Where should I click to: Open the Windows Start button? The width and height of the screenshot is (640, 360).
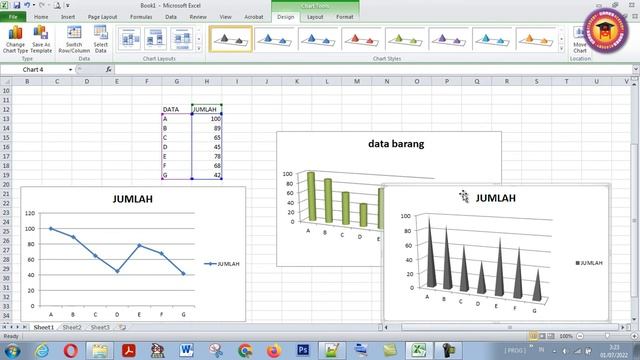tap(12, 351)
